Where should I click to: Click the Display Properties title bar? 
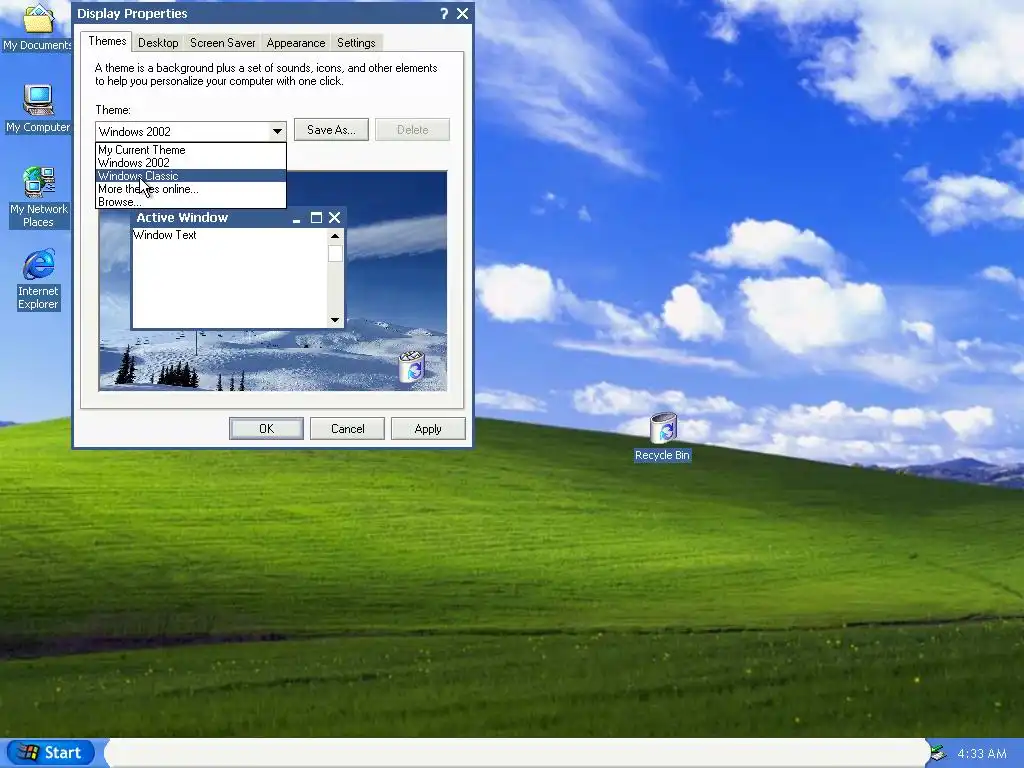pyautogui.click(x=273, y=14)
